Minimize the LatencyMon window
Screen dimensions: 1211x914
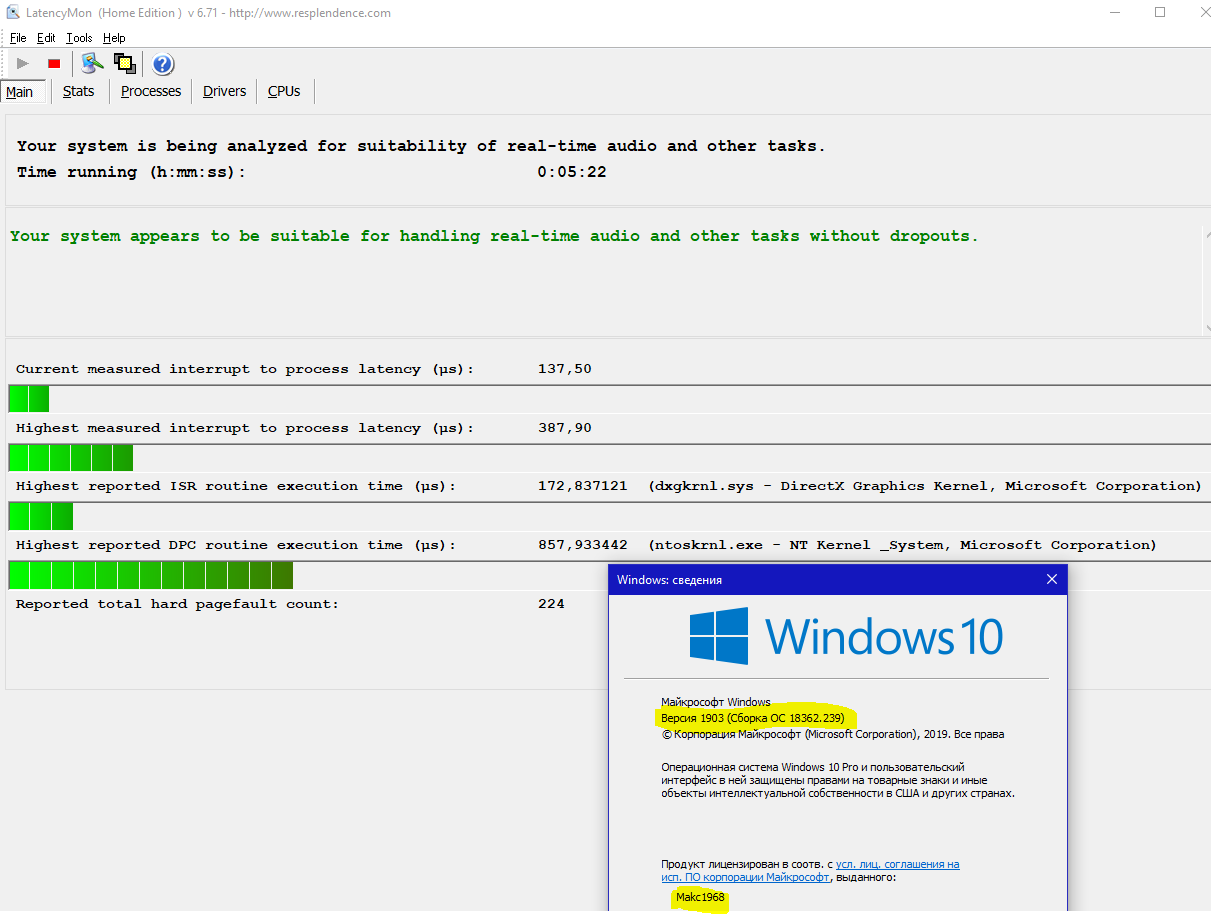tap(1115, 13)
